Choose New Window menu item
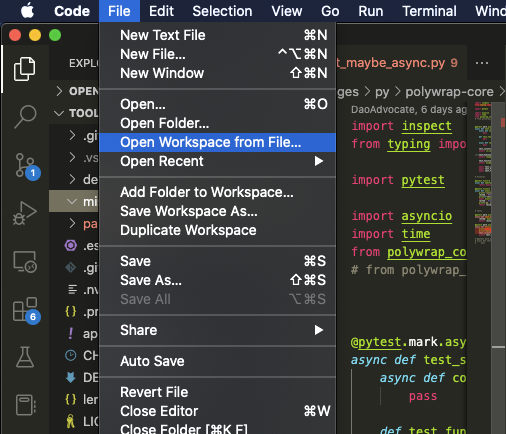The height and width of the screenshot is (434, 506). click(217, 73)
